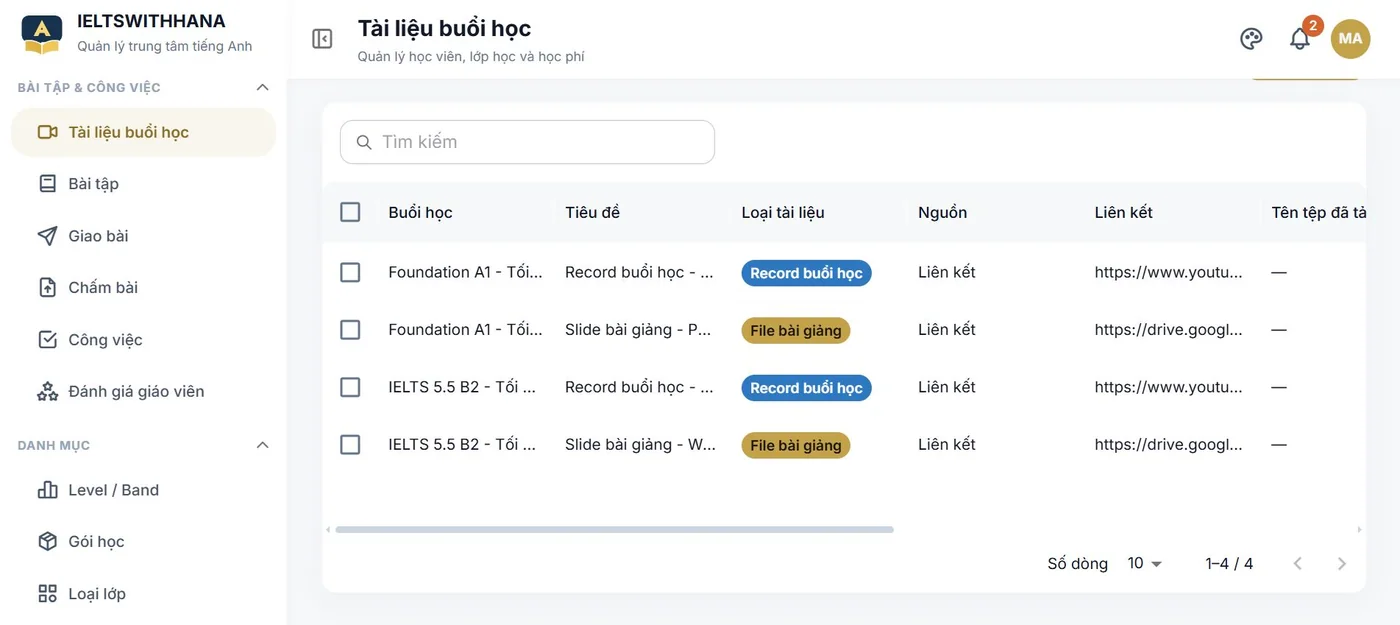Open the theme palette icon
Screen dimensions: 1400x625
click(x=1251, y=39)
